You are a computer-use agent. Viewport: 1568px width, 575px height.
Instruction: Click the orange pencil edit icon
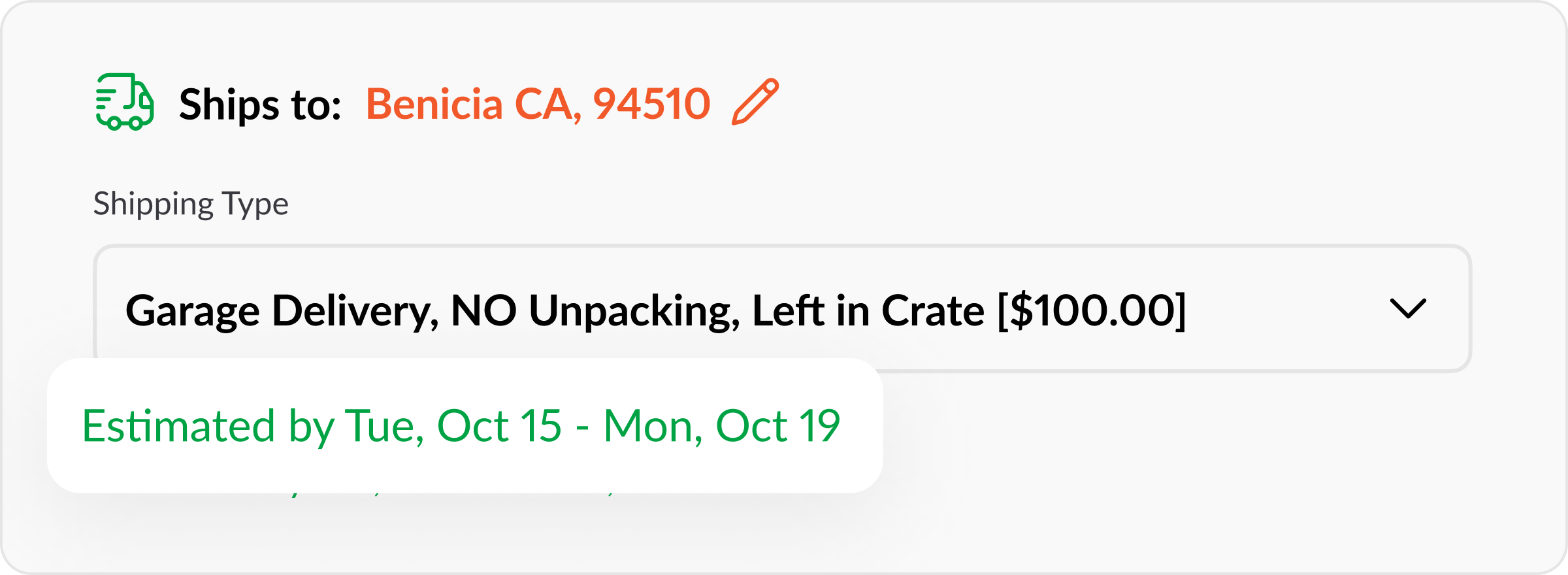coord(755,101)
